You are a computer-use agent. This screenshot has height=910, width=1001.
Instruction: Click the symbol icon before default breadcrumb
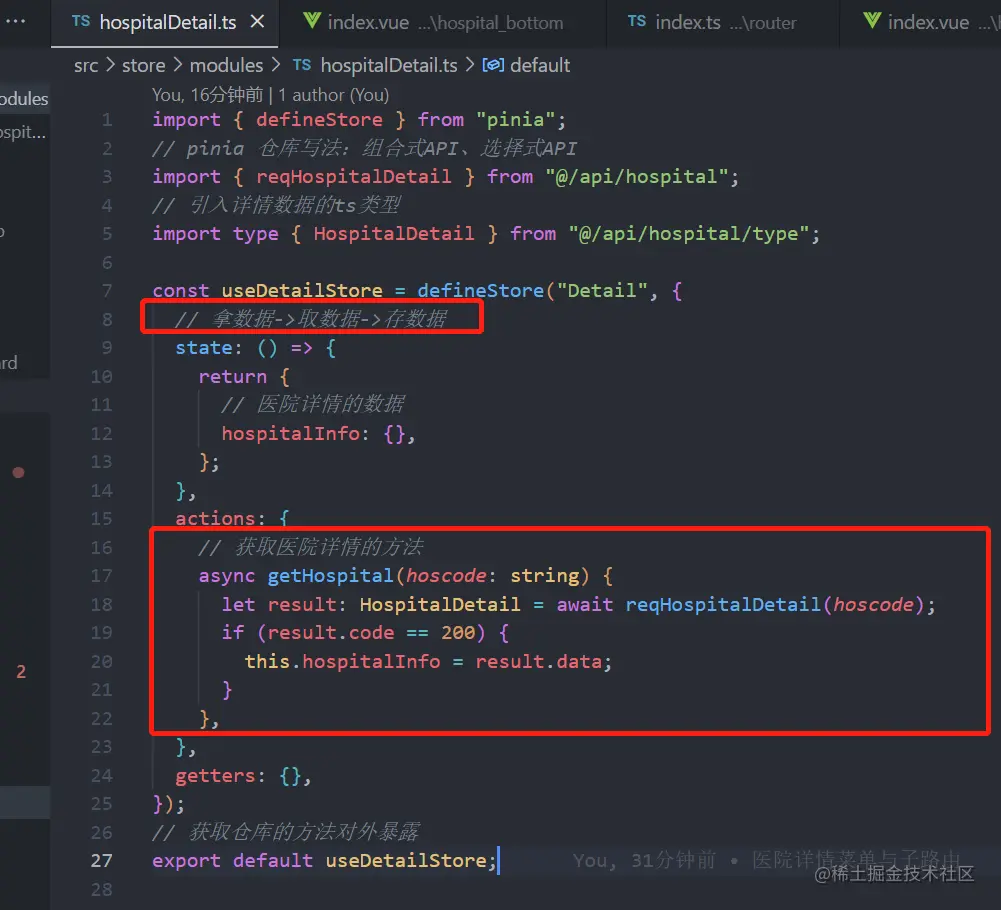tap(493, 65)
